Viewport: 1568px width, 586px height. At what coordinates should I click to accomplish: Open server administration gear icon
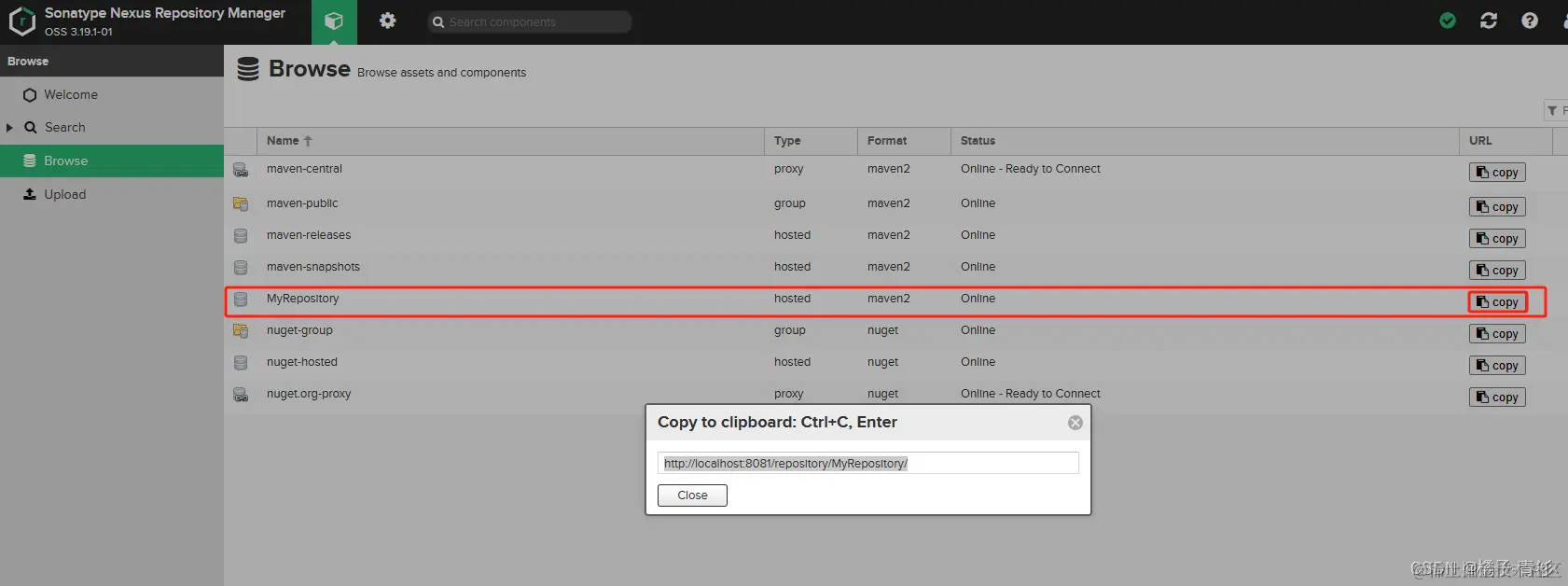click(387, 21)
